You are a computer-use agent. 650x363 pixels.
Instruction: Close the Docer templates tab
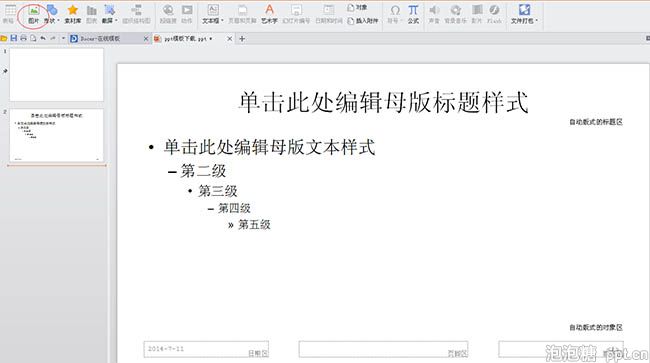coord(146,39)
